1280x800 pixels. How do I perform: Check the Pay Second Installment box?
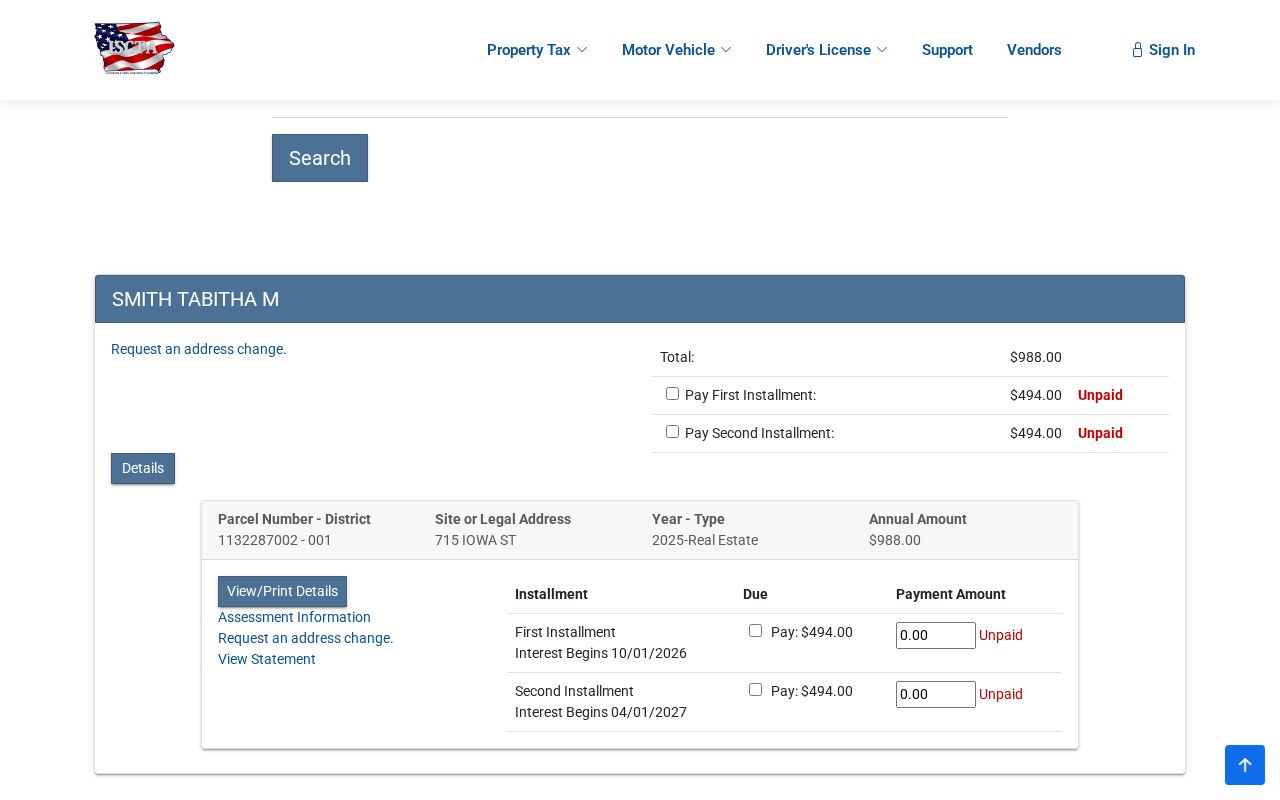click(x=672, y=432)
